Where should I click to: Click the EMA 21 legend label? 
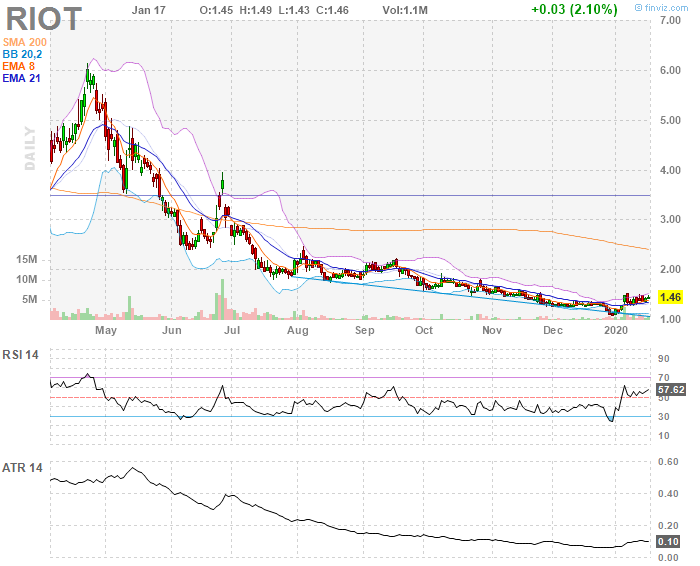coord(22,77)
